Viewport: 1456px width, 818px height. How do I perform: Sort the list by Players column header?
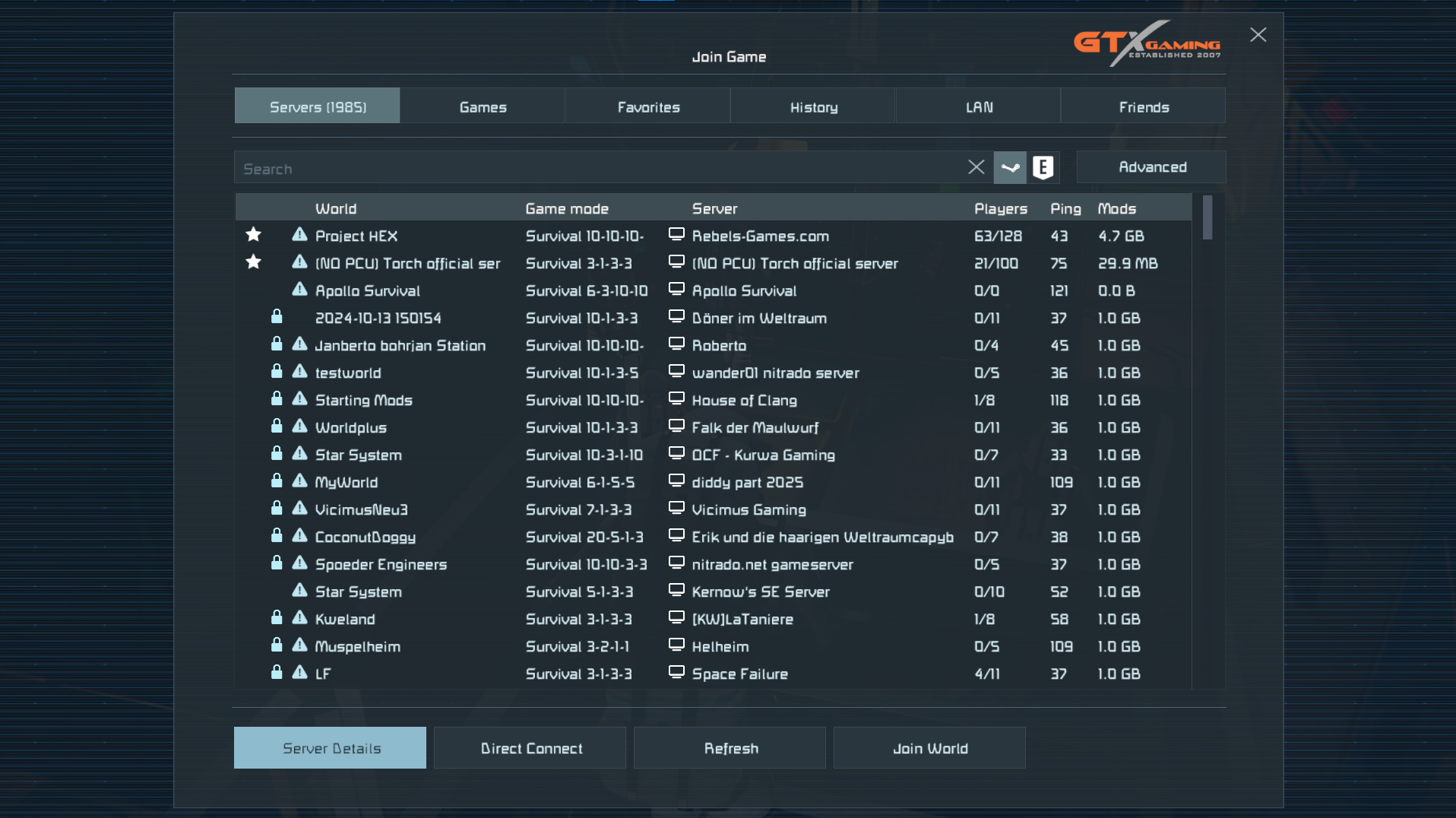tap(1000, 208)
